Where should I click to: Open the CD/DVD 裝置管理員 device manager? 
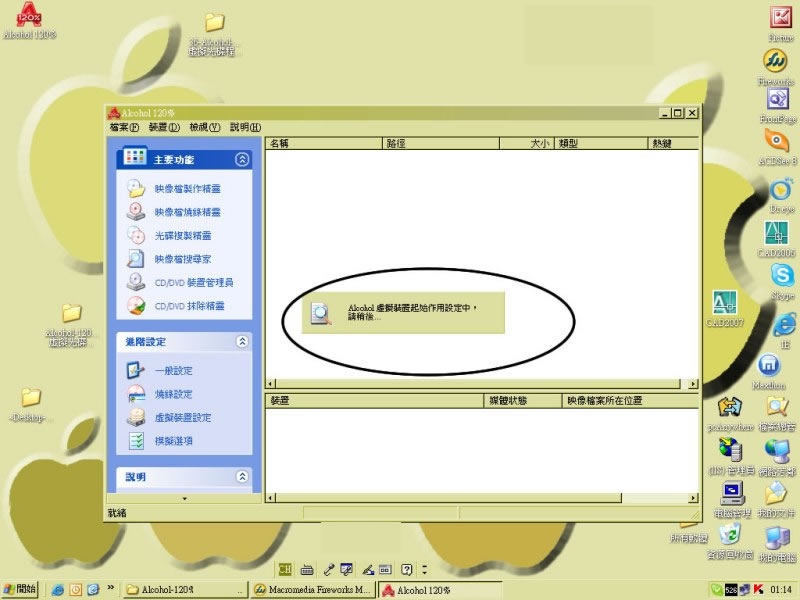click(181, 282)
